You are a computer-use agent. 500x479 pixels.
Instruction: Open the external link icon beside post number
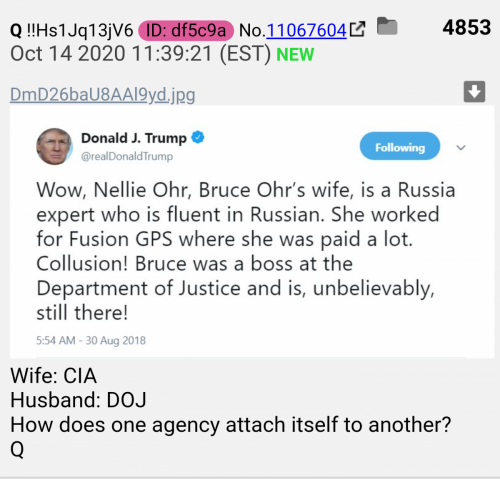click(357, 29)
